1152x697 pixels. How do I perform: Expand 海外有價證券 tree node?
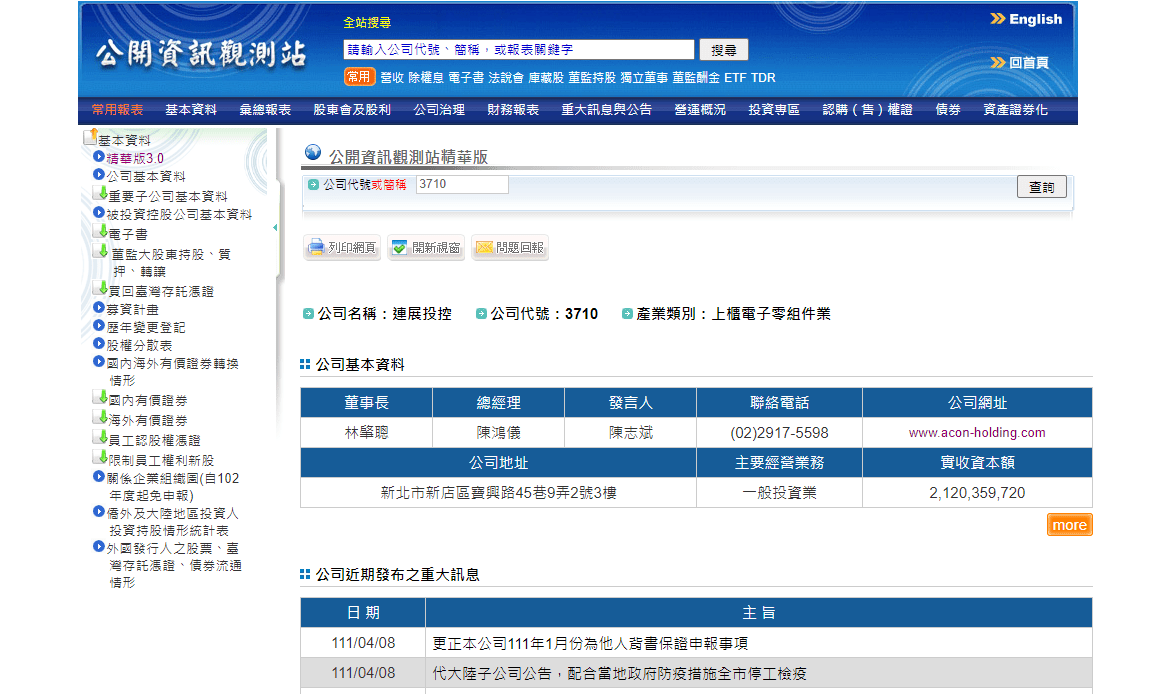click(x=101, y=418)
